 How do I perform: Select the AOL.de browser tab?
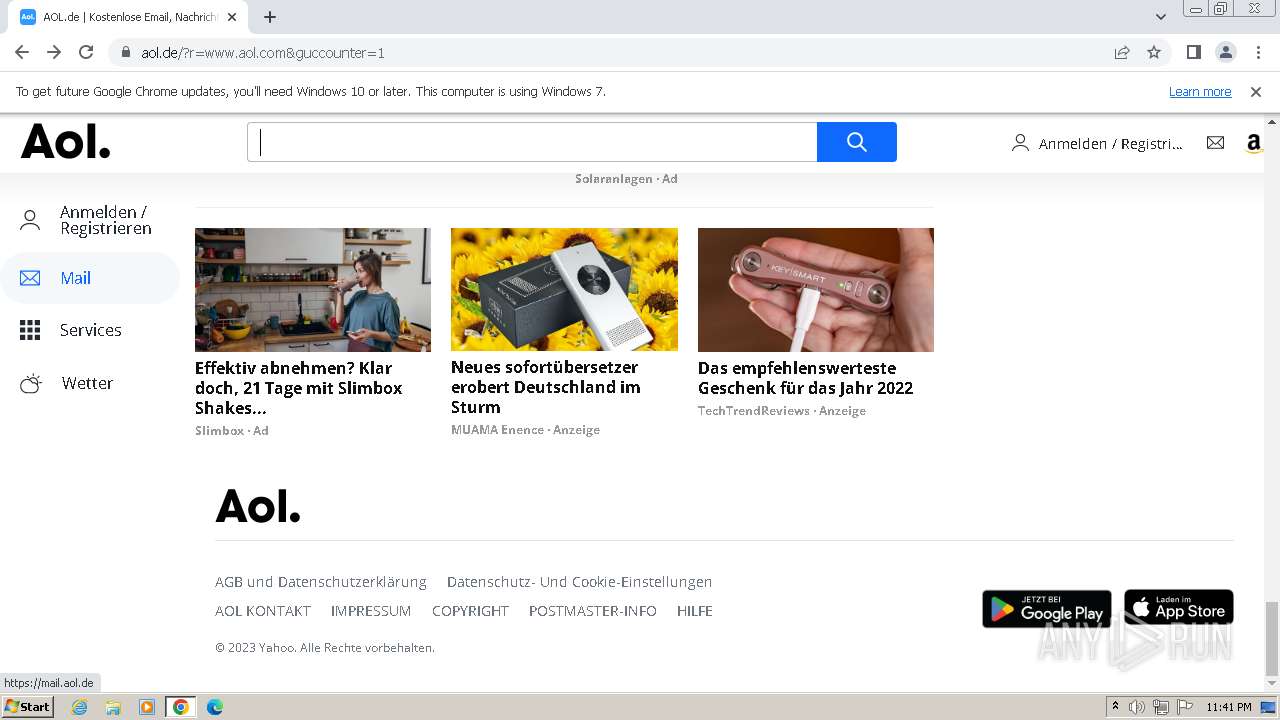[x=130, y=17]
